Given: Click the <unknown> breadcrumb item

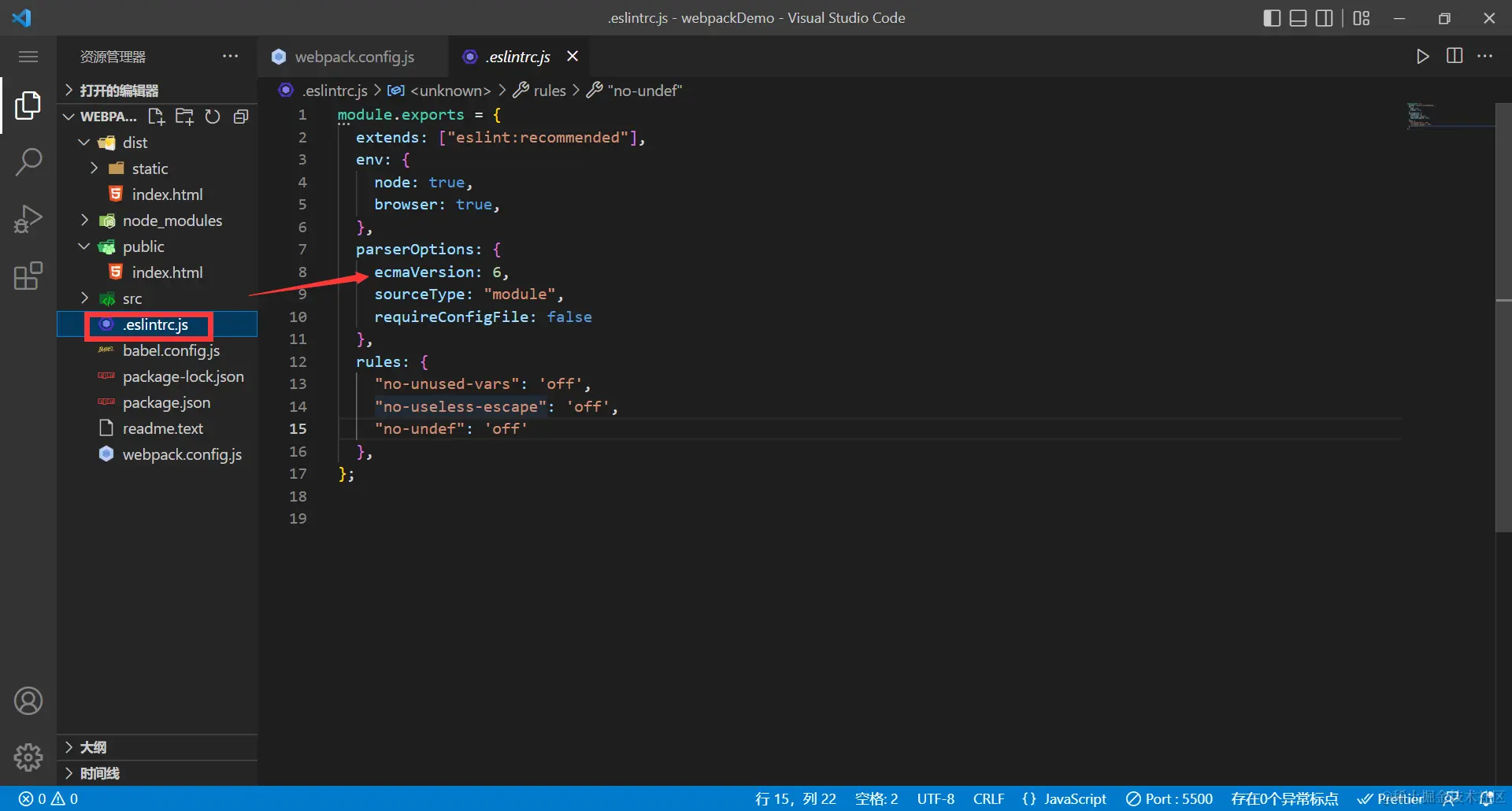Looking at the screenshot, I should [450, 91].
